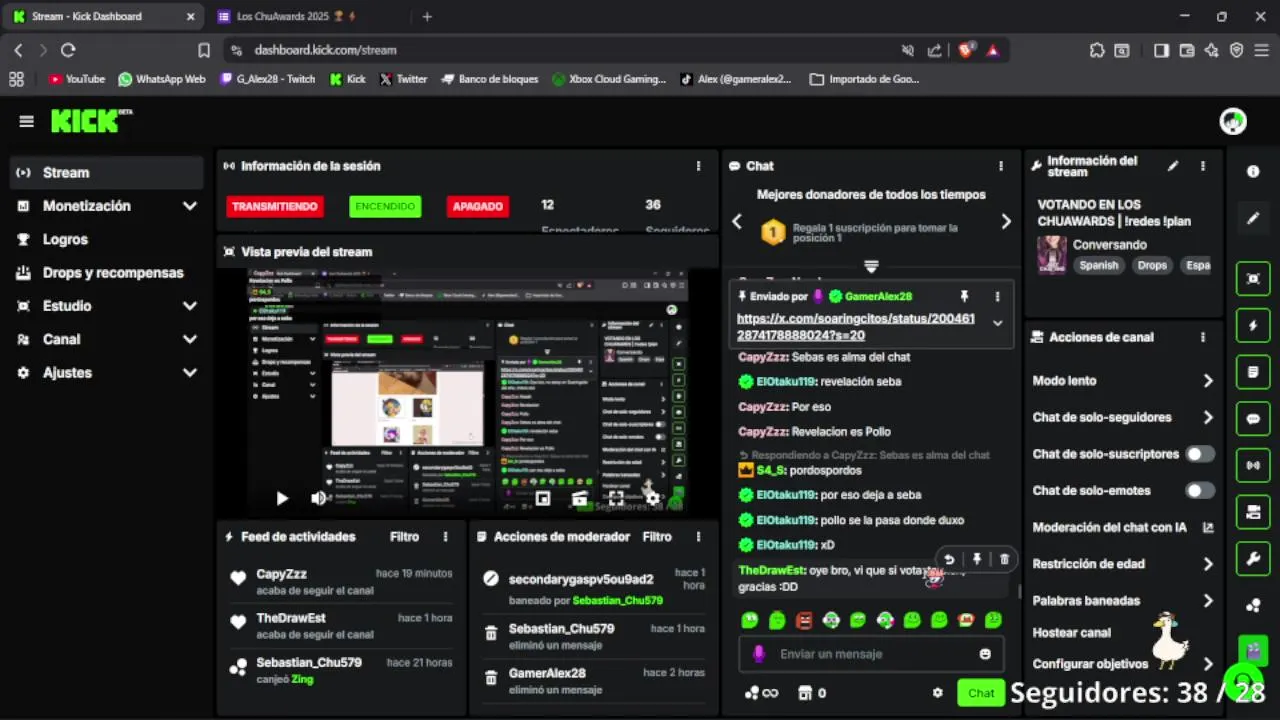Open the emoji picker in message box

pos(985,654)
